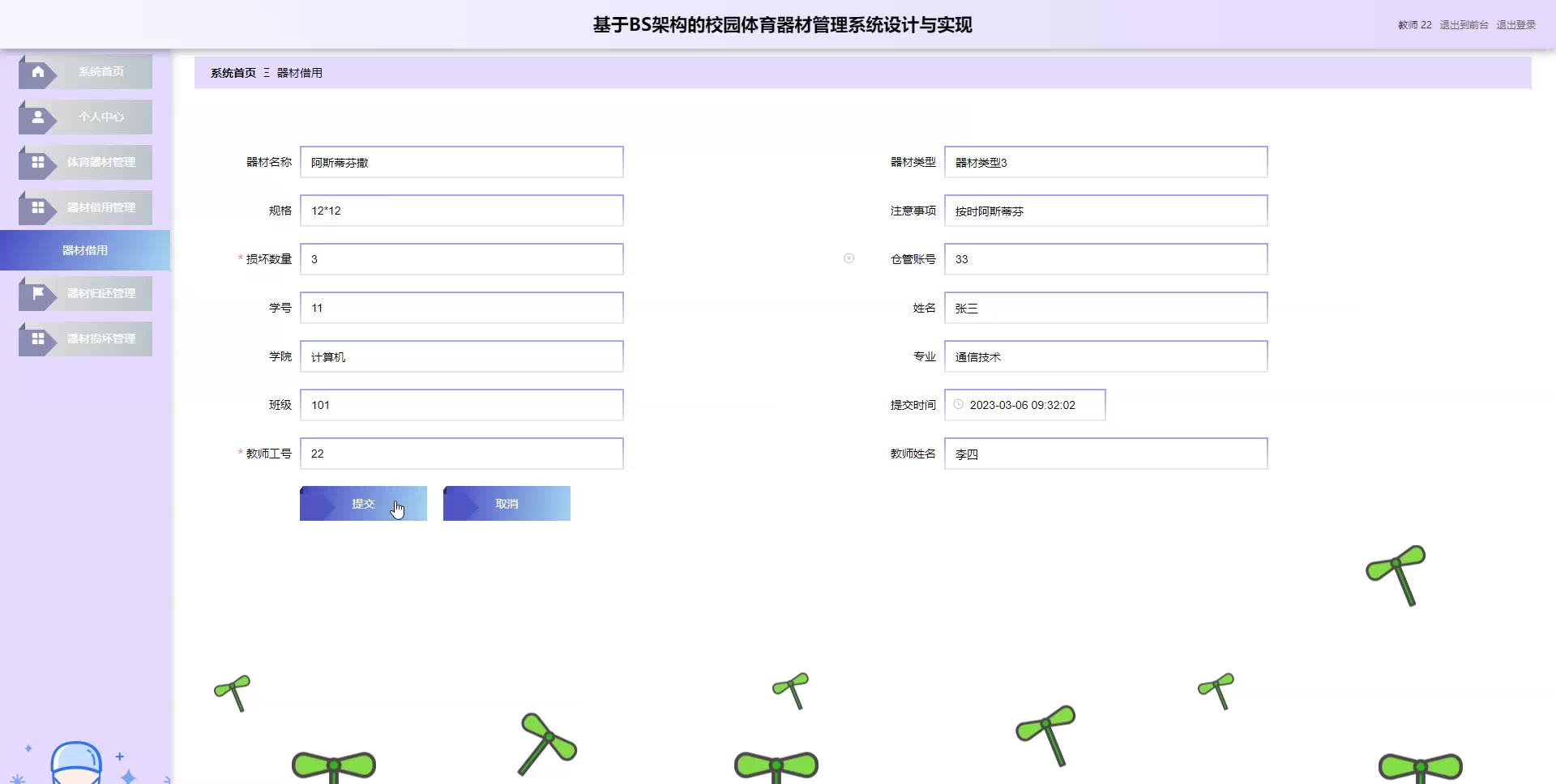Click 器材借用 in the breadcrumb
The width and height of the screenshot is (1556, 784).
tap(300, 73)
